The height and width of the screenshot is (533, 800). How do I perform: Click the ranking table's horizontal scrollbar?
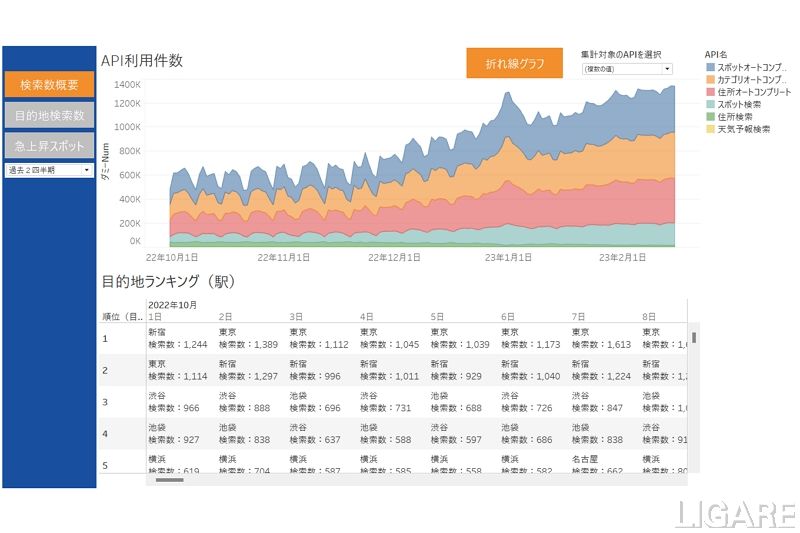click(x=170, y=479)
